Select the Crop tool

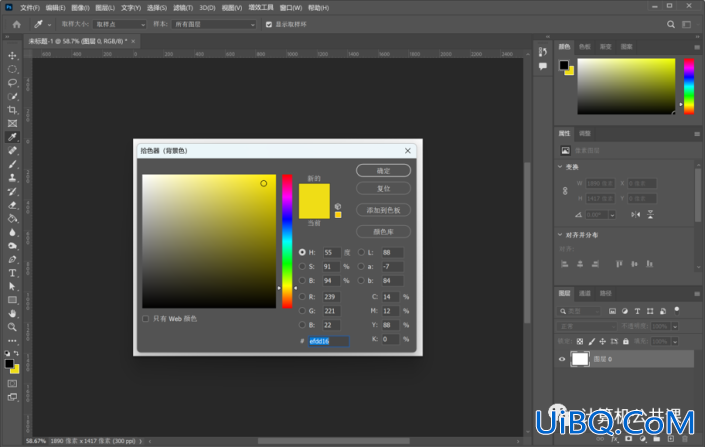(12, 110)
